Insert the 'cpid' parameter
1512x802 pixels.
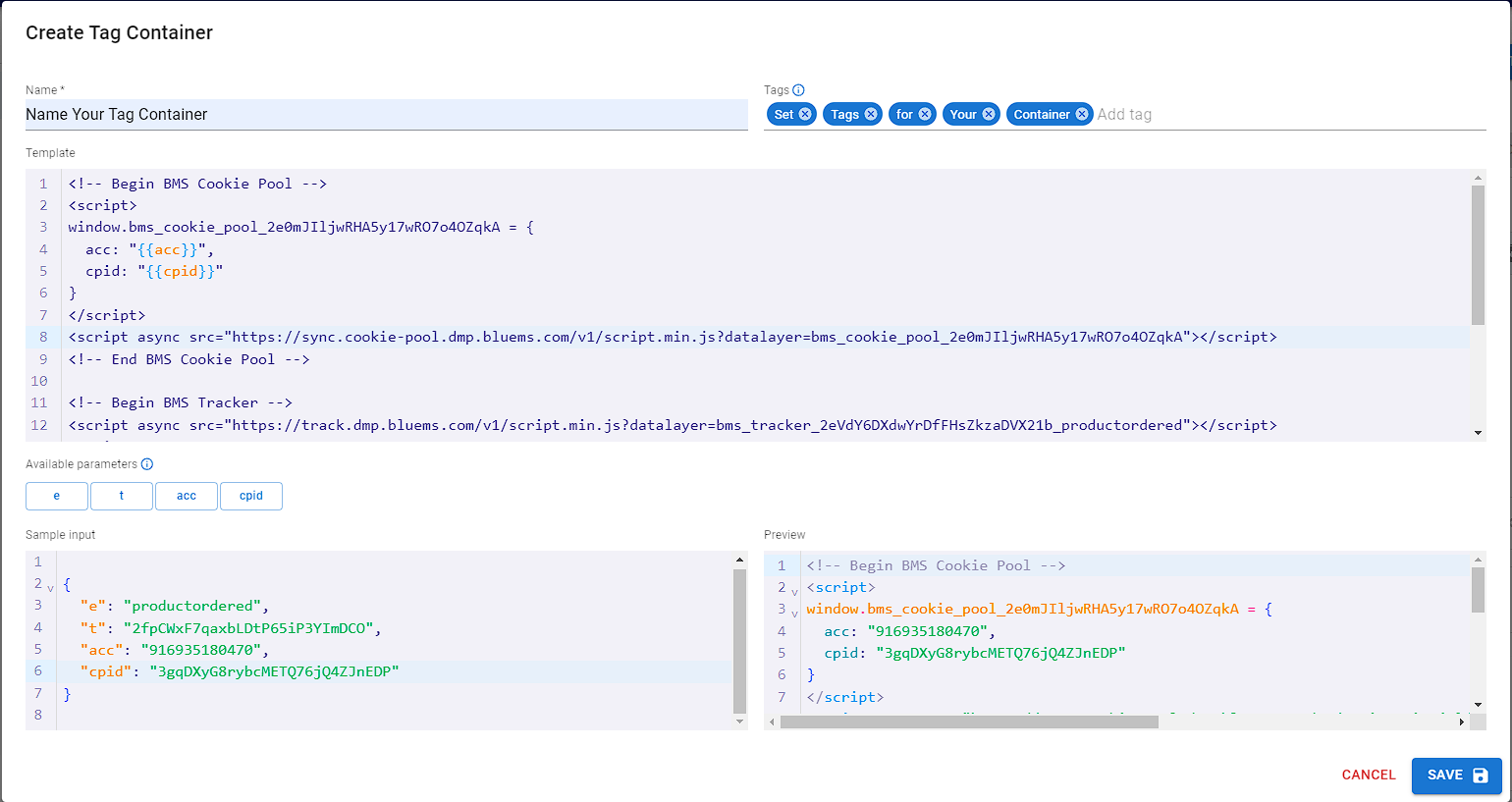point(251,496)
